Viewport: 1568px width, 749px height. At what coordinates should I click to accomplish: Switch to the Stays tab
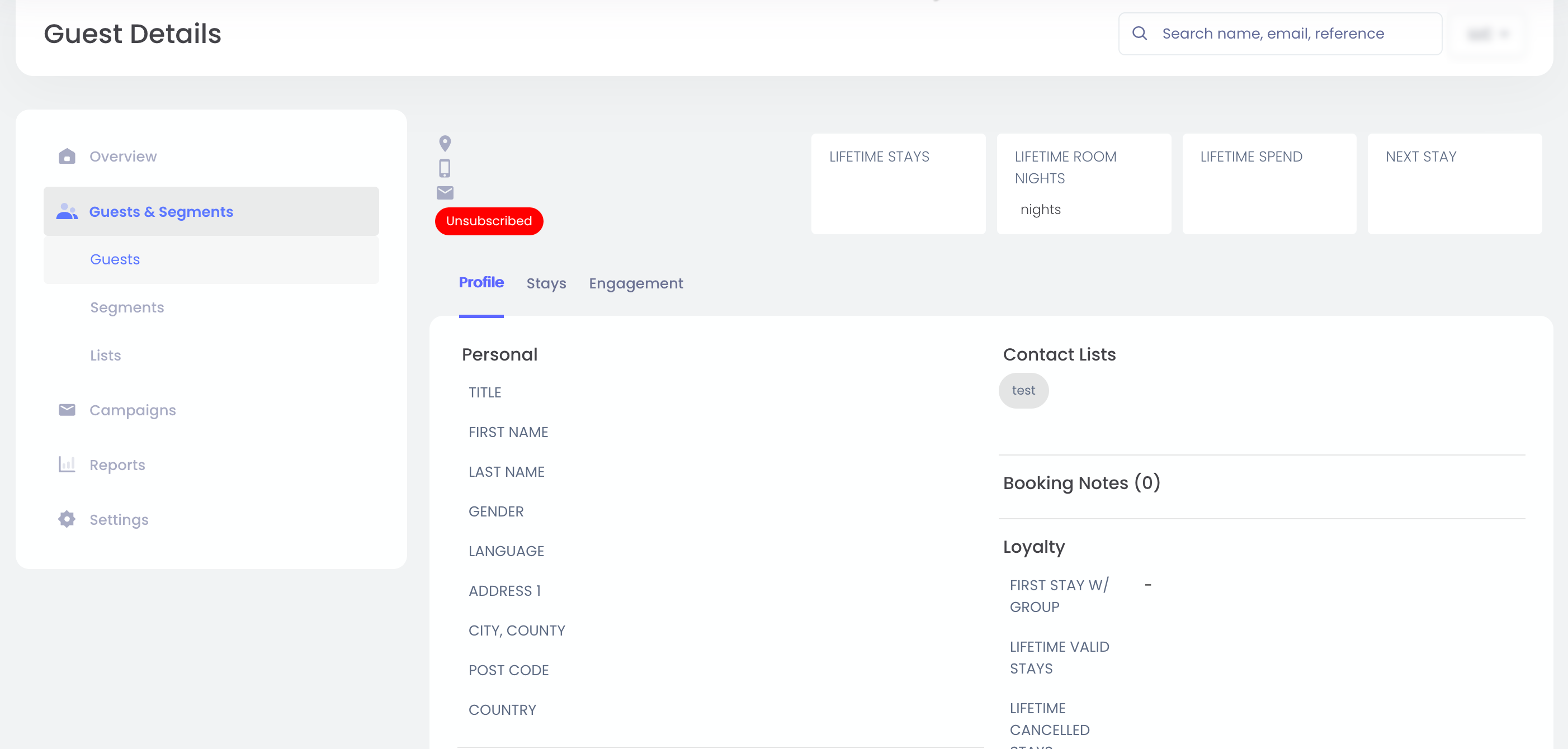(545, 283)
